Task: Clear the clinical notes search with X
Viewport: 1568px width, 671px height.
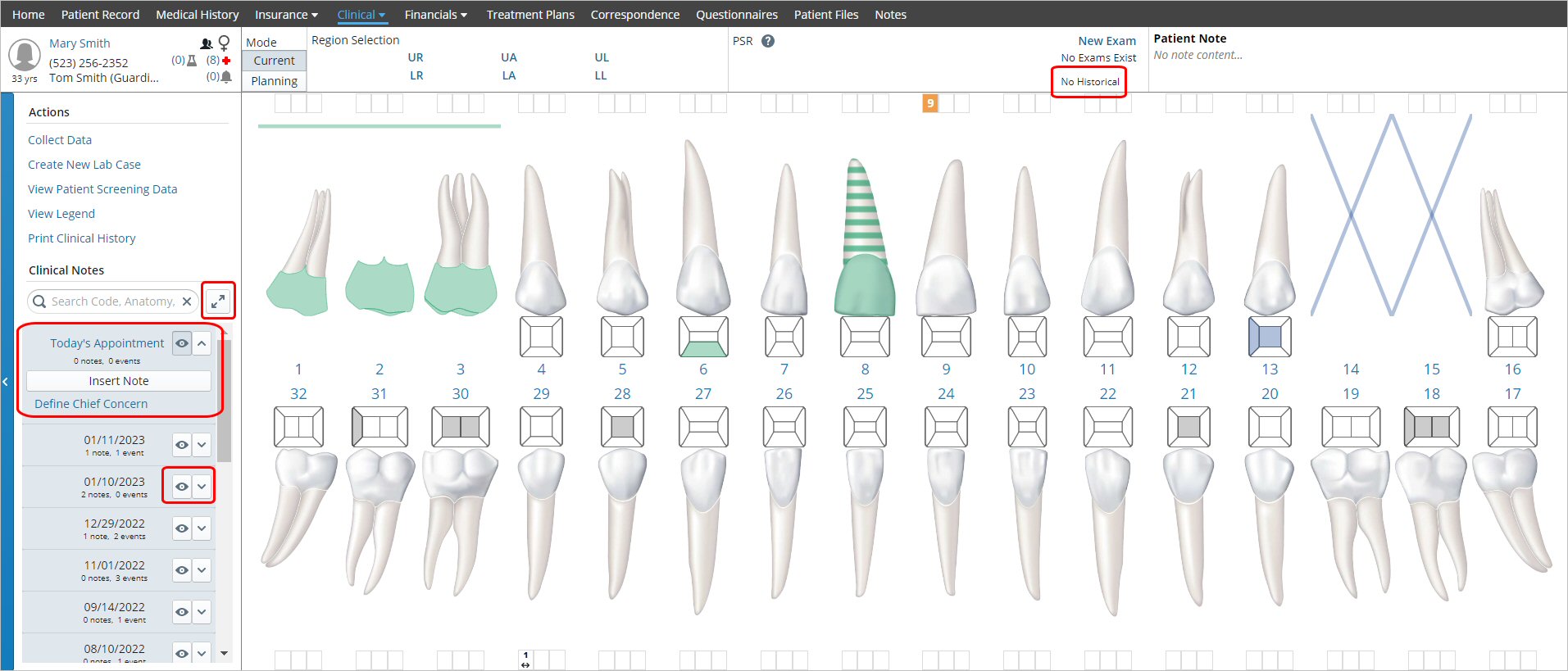Action: click(187, 301)
